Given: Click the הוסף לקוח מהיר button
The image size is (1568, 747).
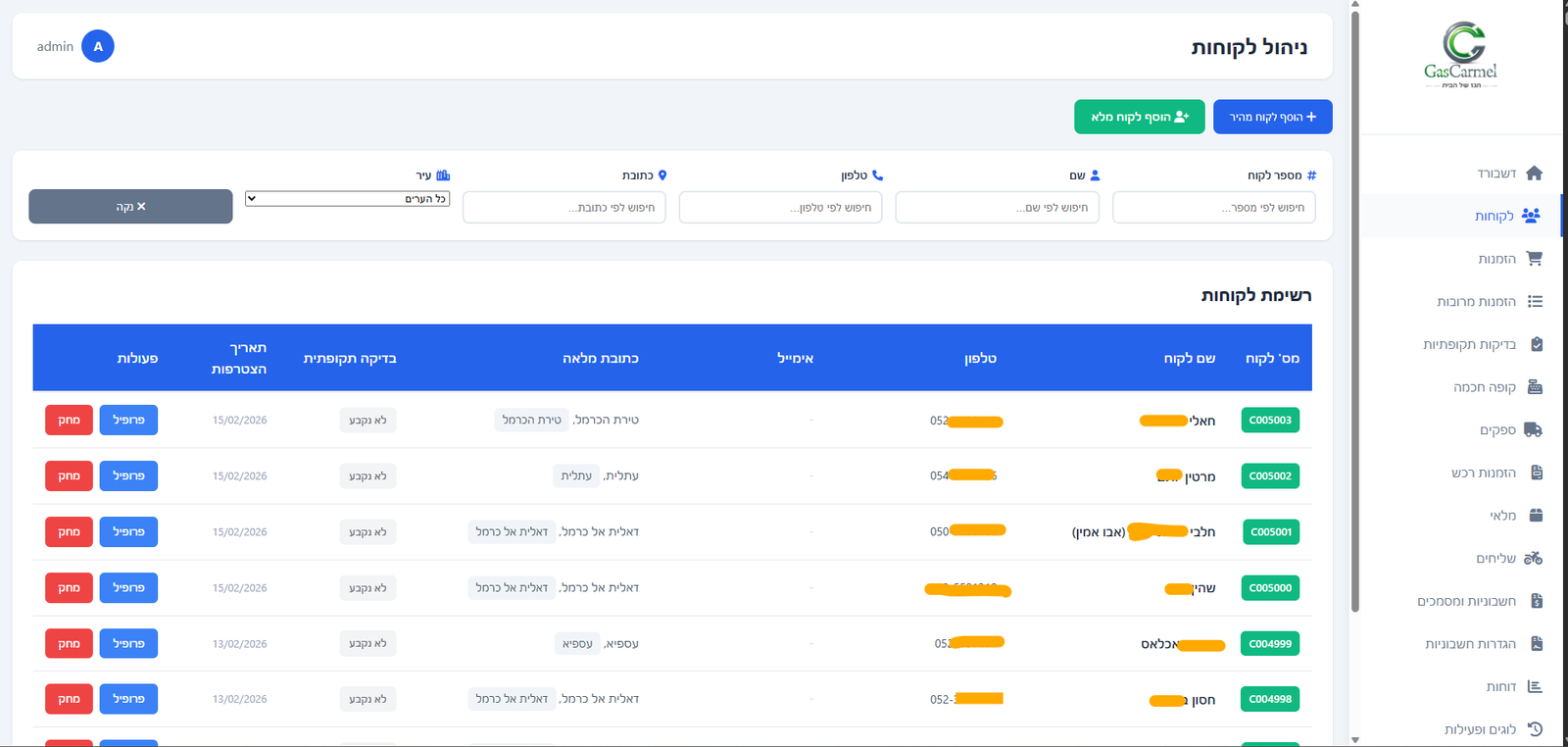Looking at the screenshot, I should point(1272,117).
